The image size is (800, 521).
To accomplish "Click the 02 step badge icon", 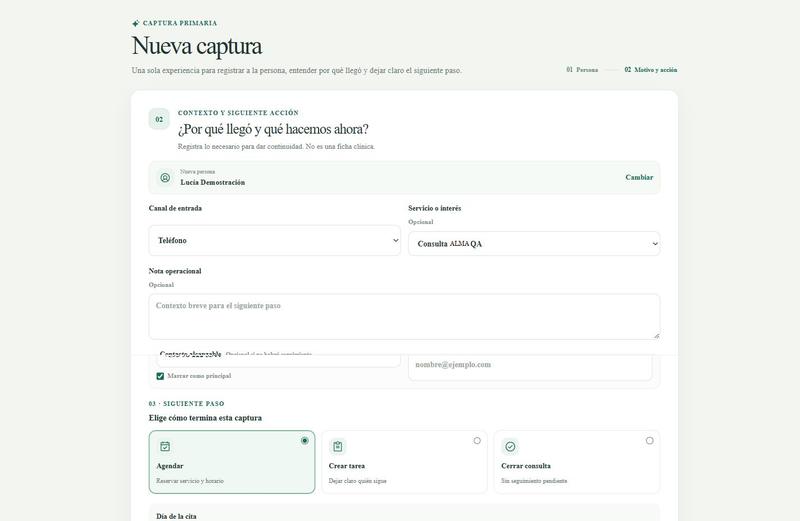I will tap(159, 119).
